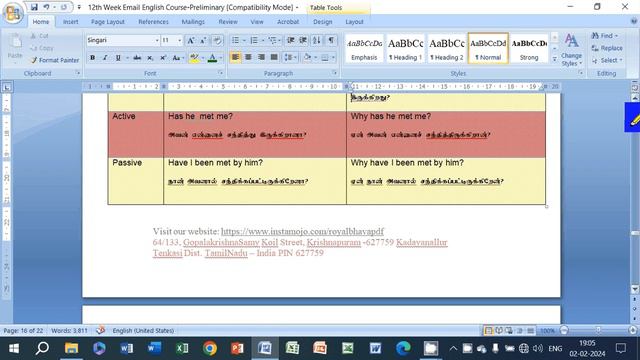The image size is (640, 360).
Task: Toggle show paragraph marks
Action: [331, 40]
